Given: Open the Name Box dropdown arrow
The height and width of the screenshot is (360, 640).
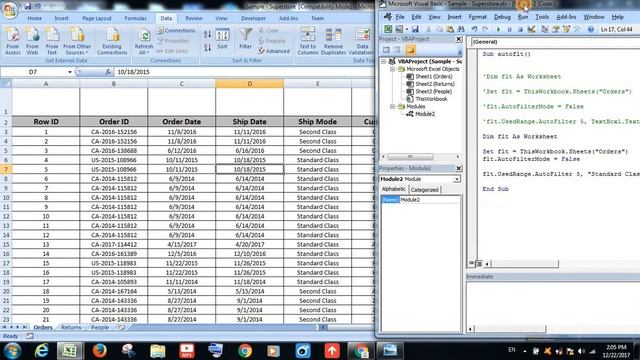Looking at the screenshot, I should [x=70, y=72].
